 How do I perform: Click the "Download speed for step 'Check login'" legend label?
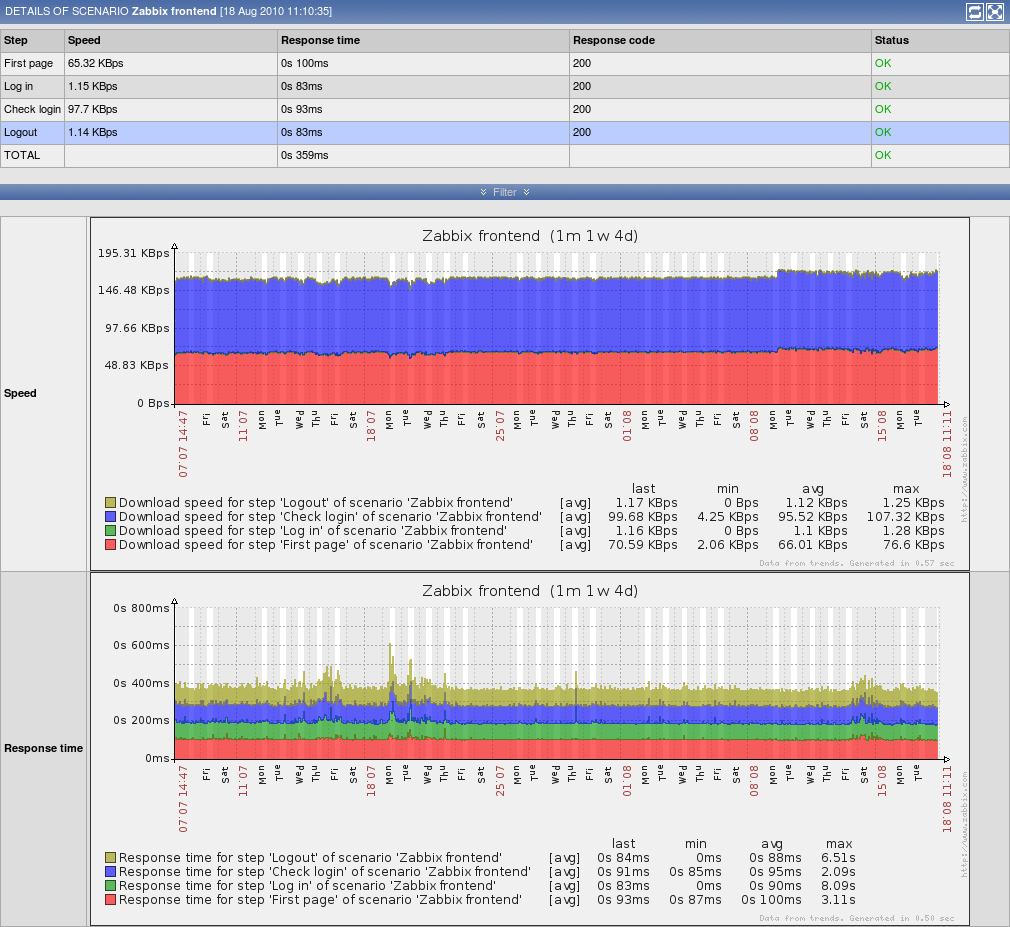[330, 517]
